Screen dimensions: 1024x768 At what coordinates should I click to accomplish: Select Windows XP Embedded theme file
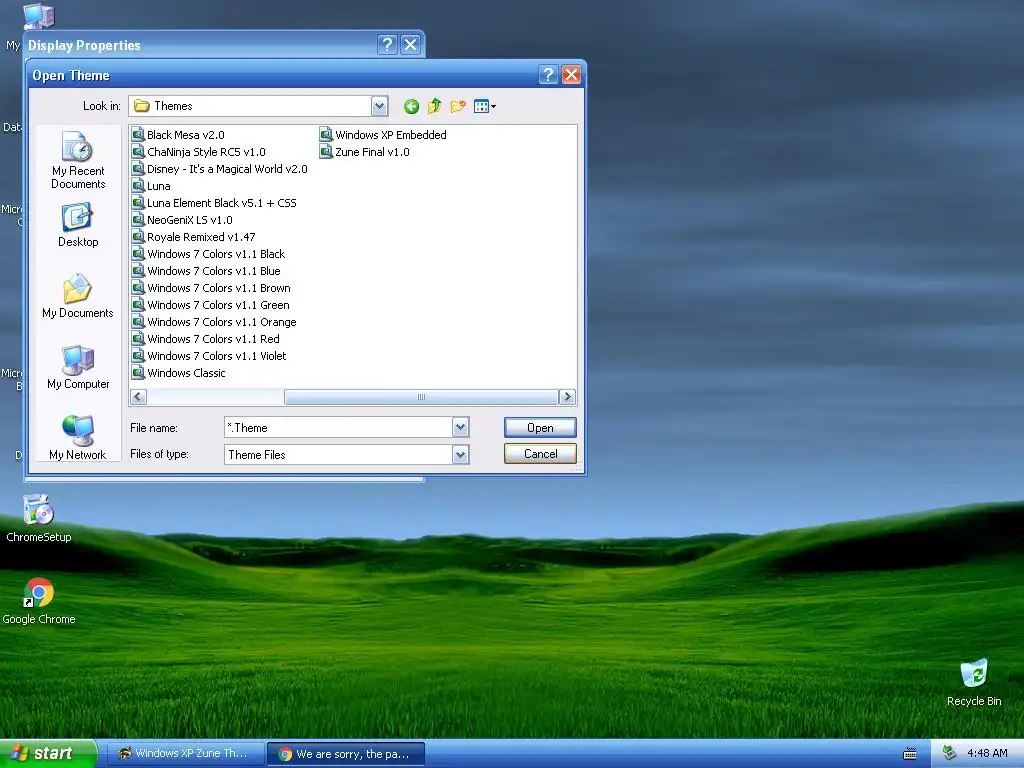coord(383,135)
